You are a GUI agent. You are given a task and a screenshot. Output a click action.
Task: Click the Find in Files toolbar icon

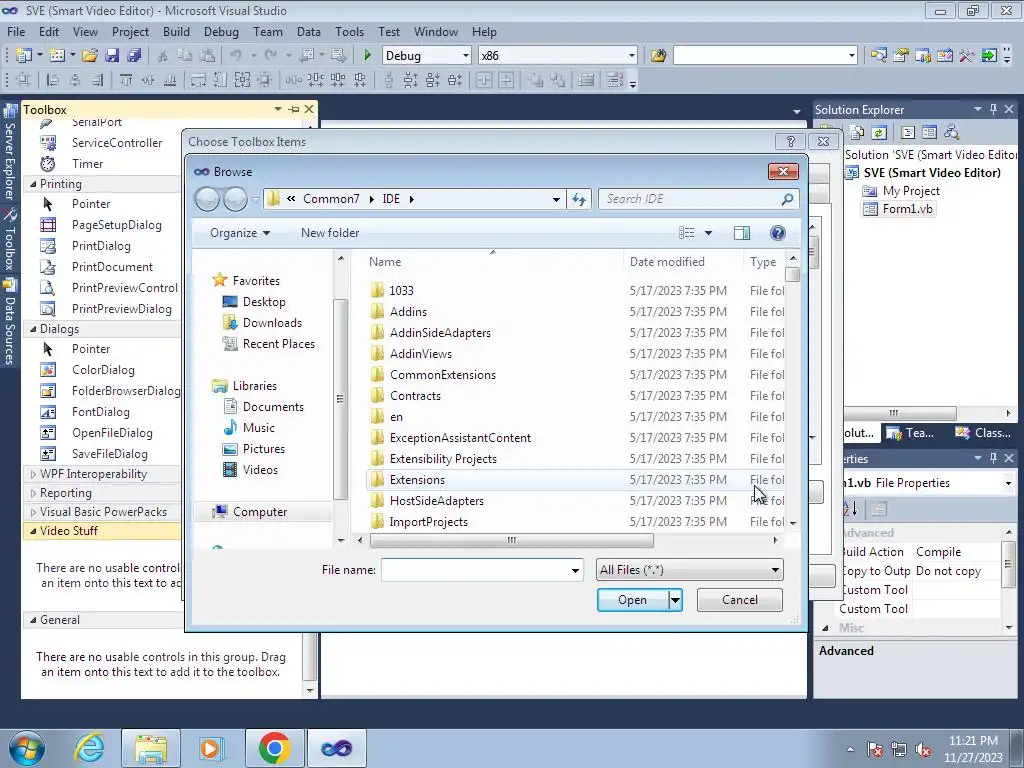658,56
